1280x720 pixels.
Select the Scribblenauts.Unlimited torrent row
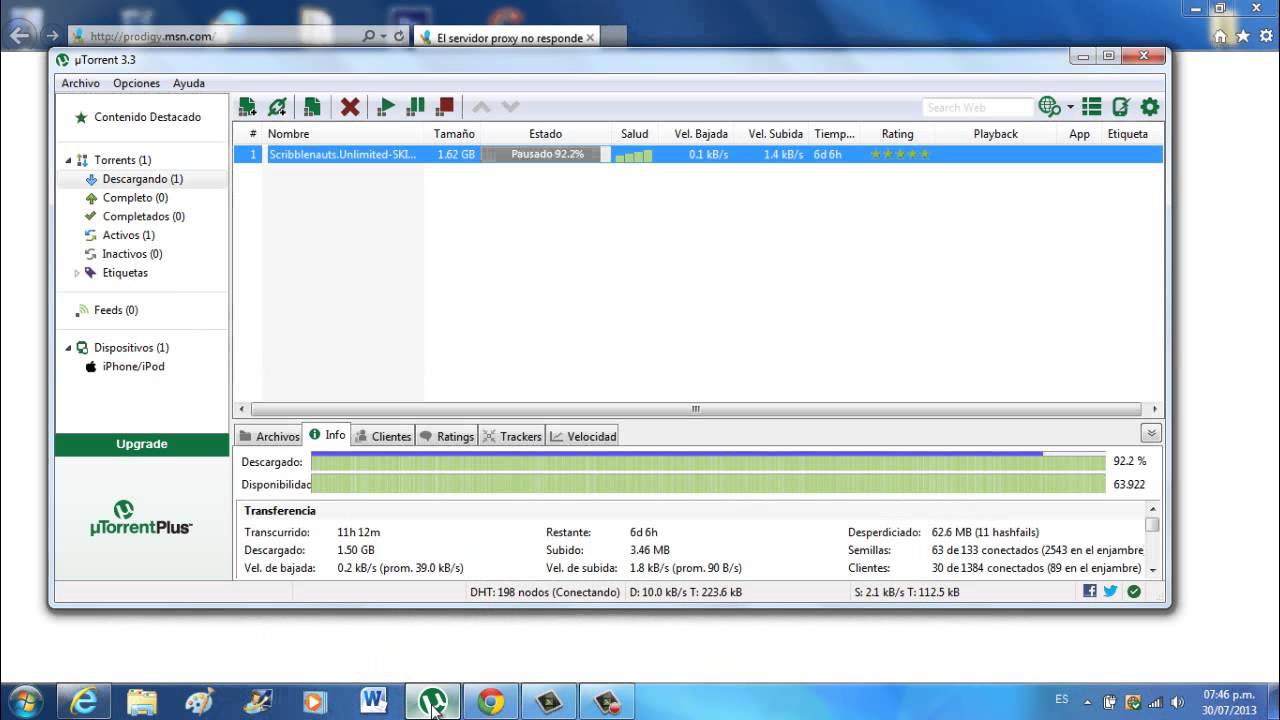(x=698, y=154)
